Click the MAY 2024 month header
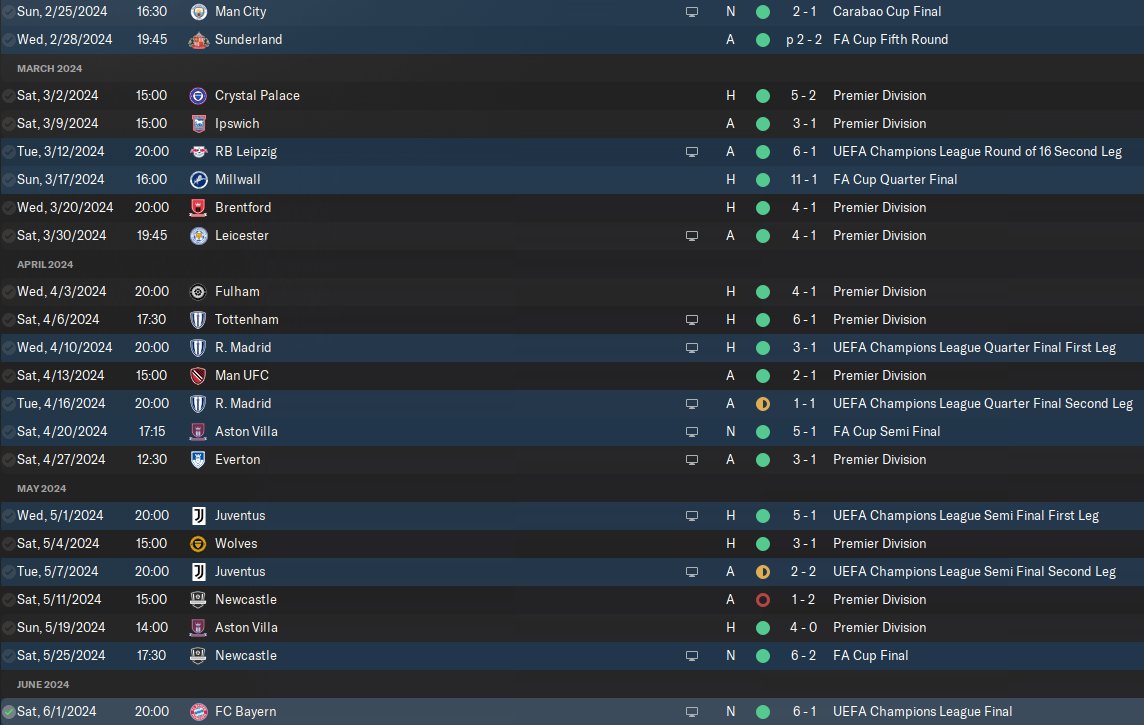The width and height of the screenshot is (1144, 725). 41,488
